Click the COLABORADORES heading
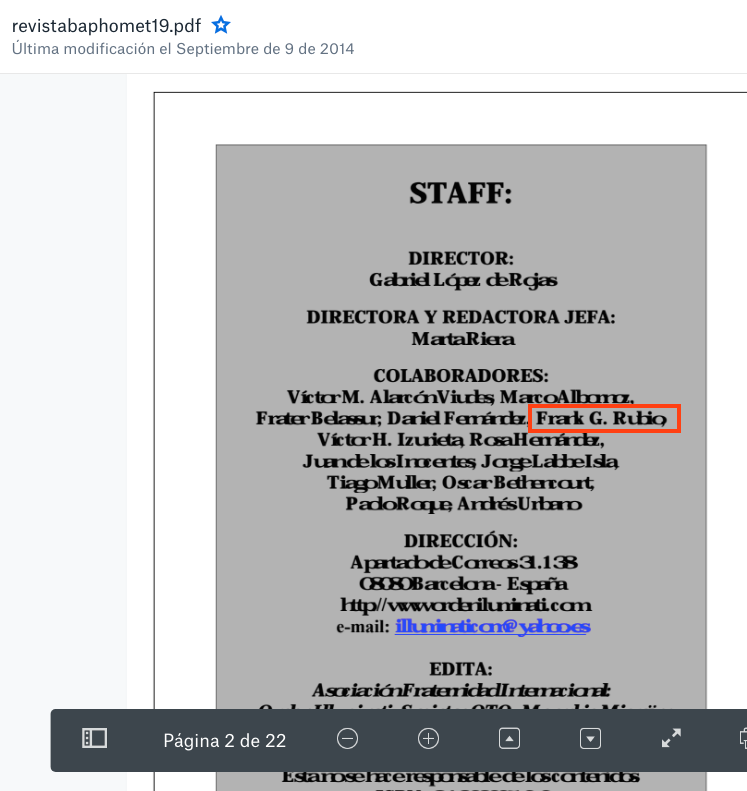Viewport: 747px width, 791px height. 461,376
